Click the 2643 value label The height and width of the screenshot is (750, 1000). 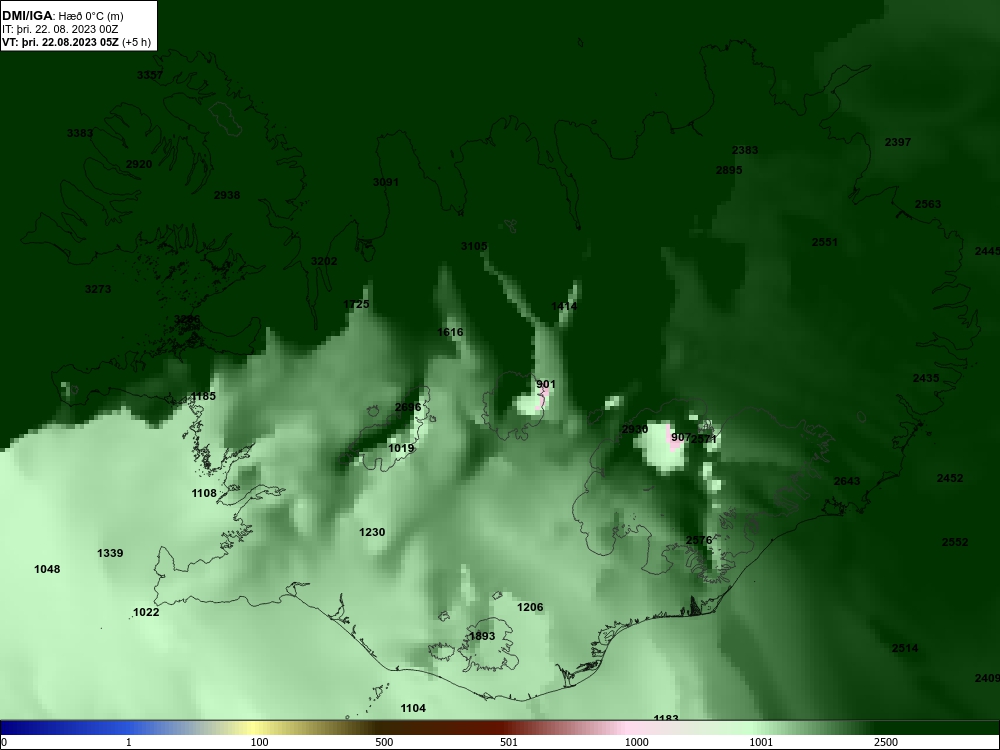847,482
